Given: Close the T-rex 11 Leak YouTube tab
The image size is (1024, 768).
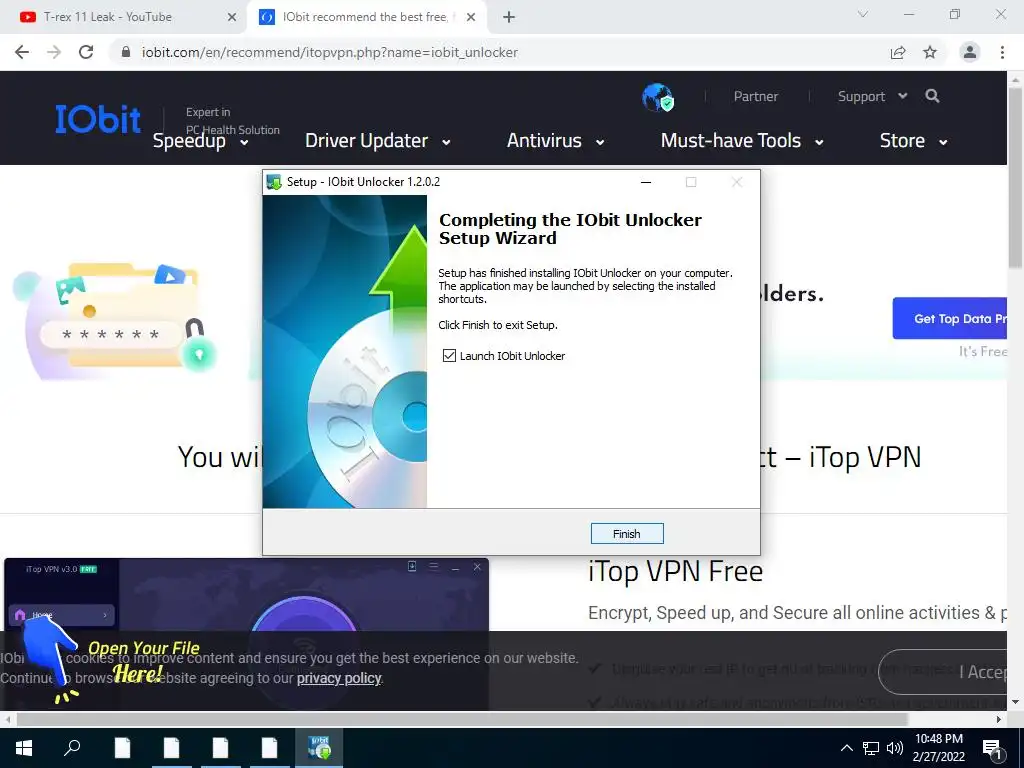Looking at the screenshot, I should pyautogui.click(x=232, y=17).
